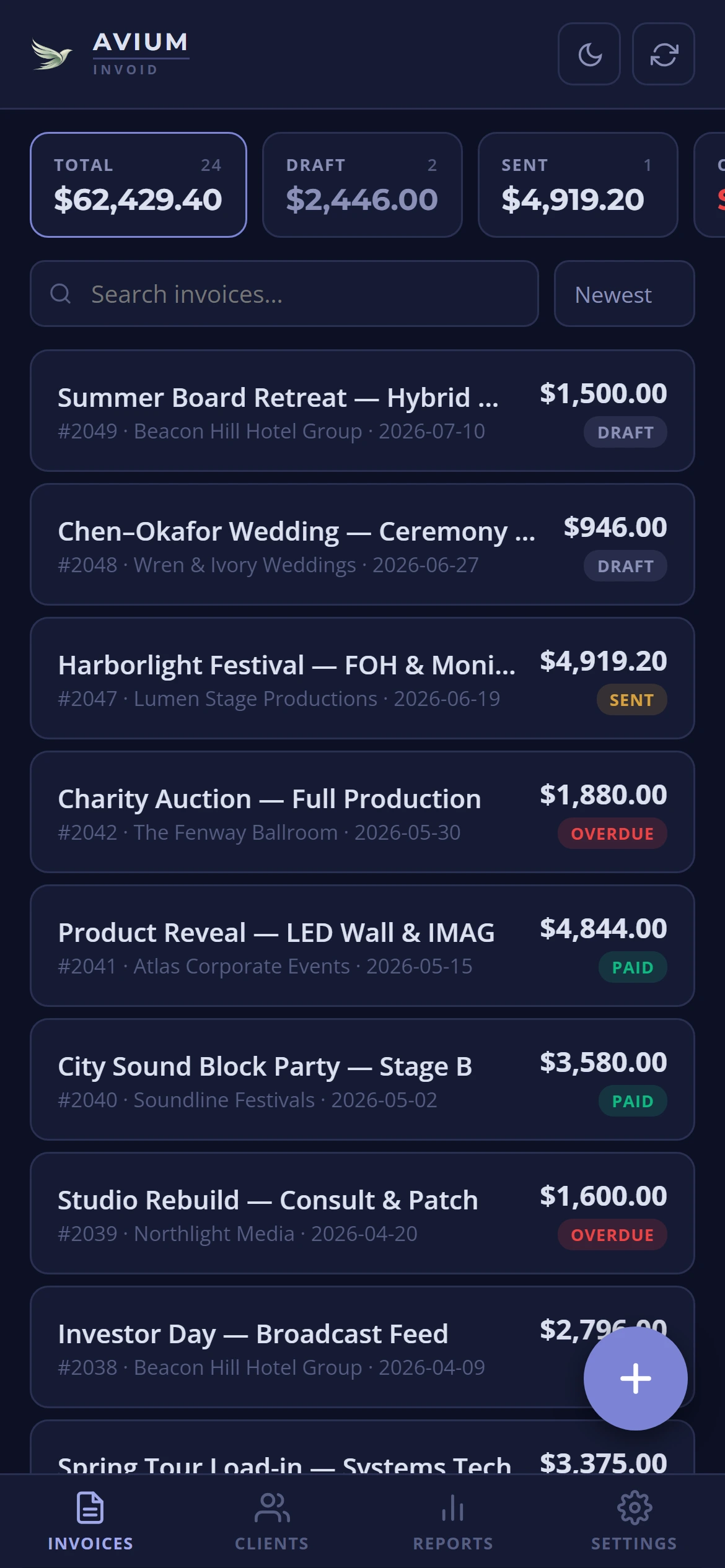Open the Summer Board Retreat invoice #2049
725x1568 pixels.
pyautogui.click(x=362, y=411)
